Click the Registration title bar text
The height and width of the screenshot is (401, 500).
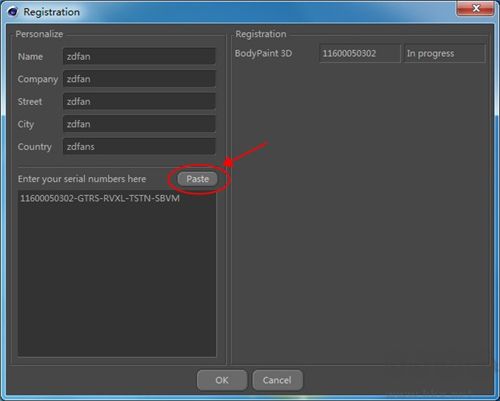(52, 12)
